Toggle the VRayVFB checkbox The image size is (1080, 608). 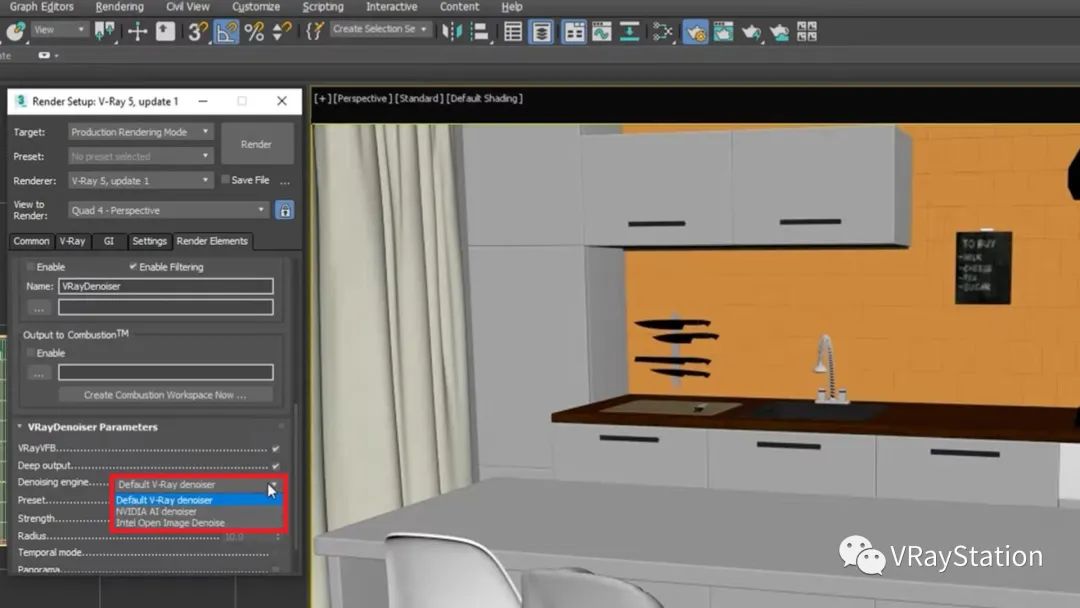point(275,449)
